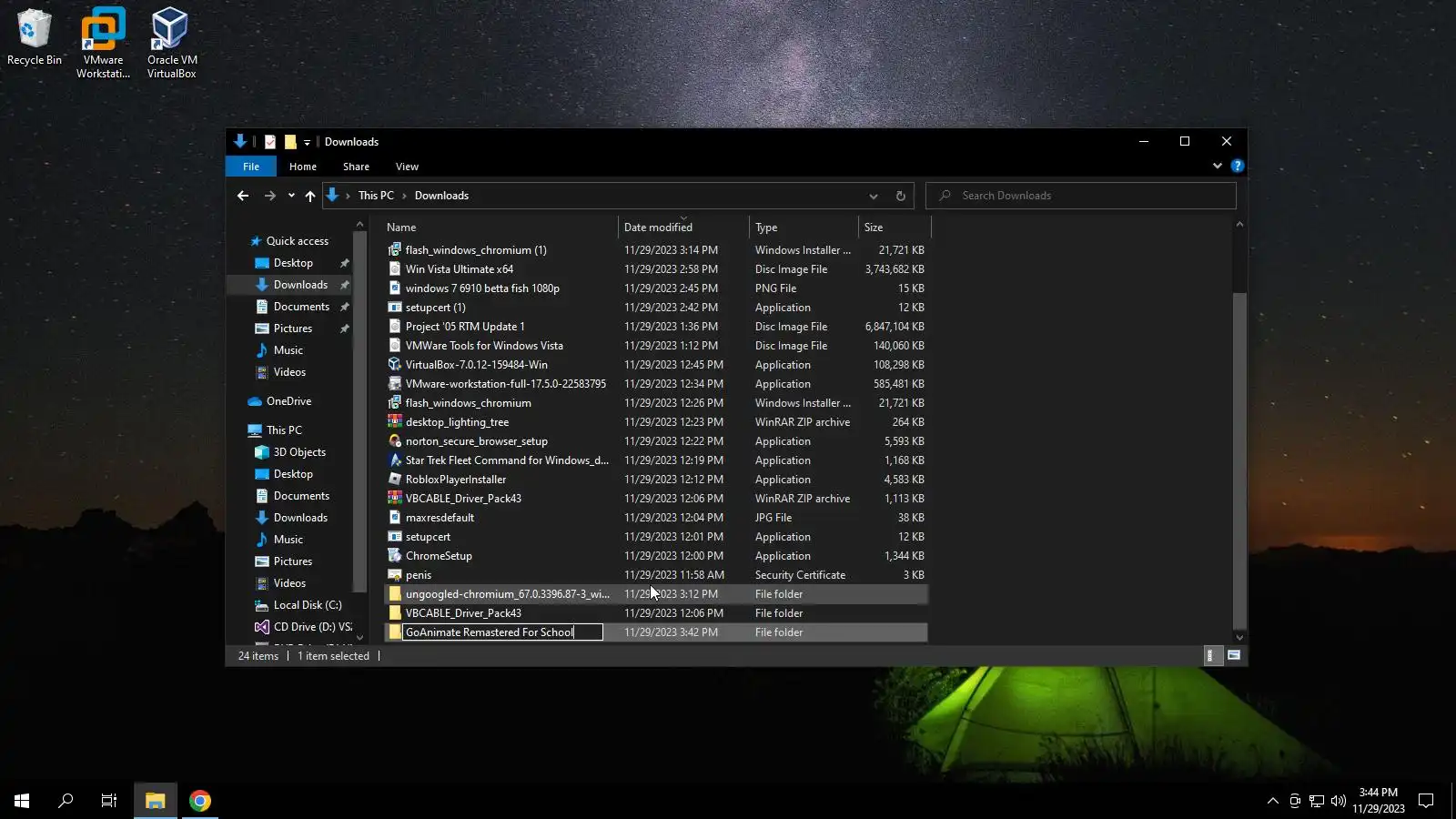Select the desktop_lighting_tree ZIP archive icon
1456x819 pixels.
(x=395, y=422)
